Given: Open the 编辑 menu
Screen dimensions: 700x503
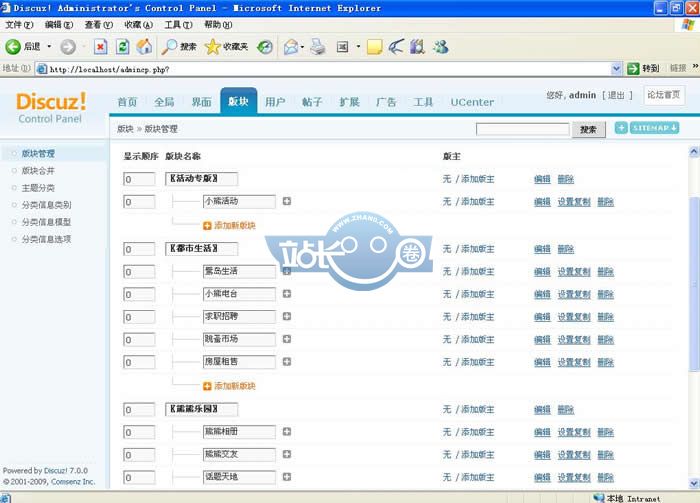Looking at the screenshot, I should 59,25.
